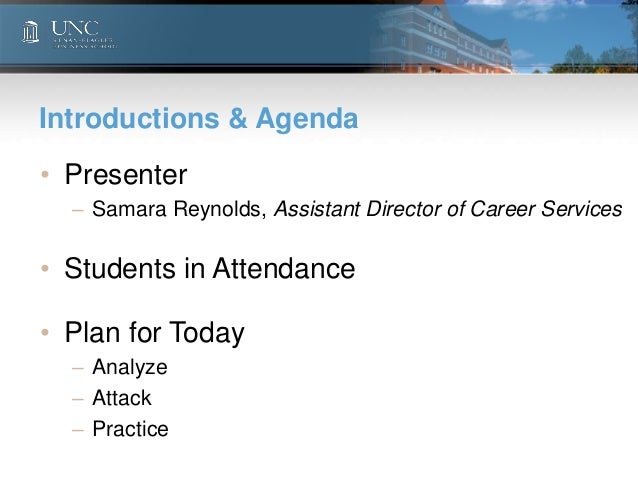Click the bullet dot beside Presenter
Screen dimensions: 638x479
[45, 175]
